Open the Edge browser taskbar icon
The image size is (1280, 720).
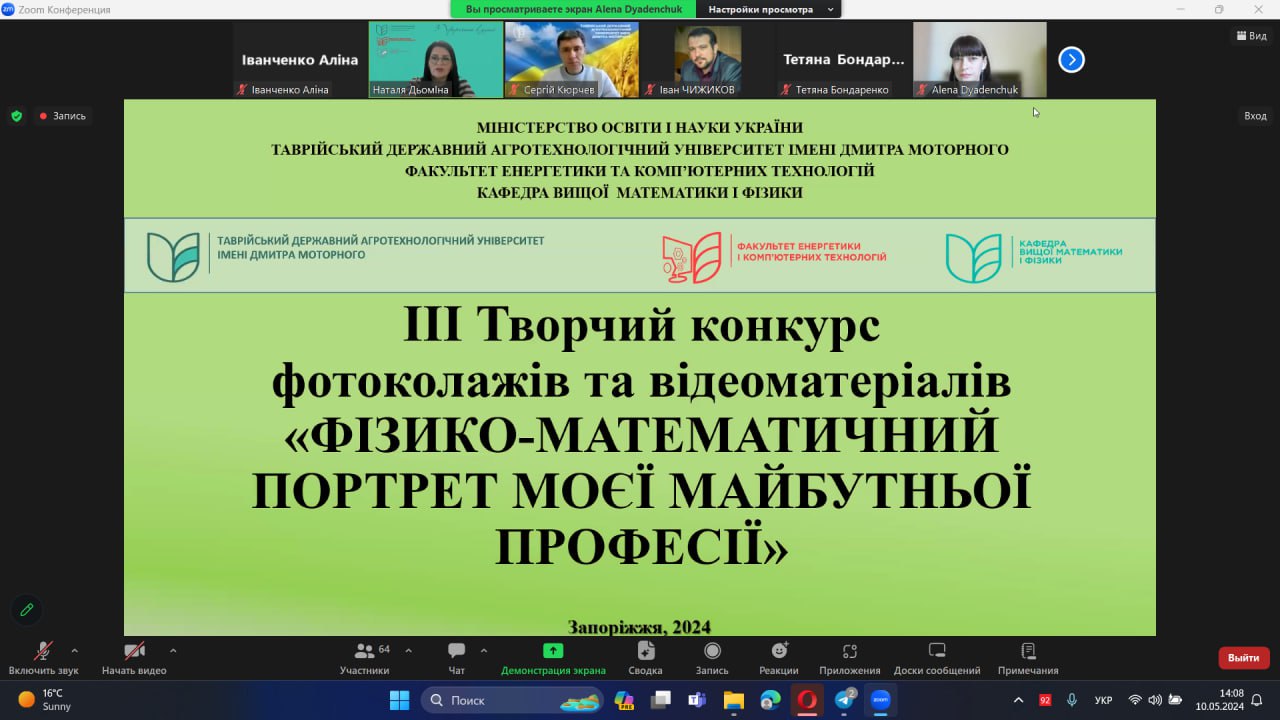[770, 700]
